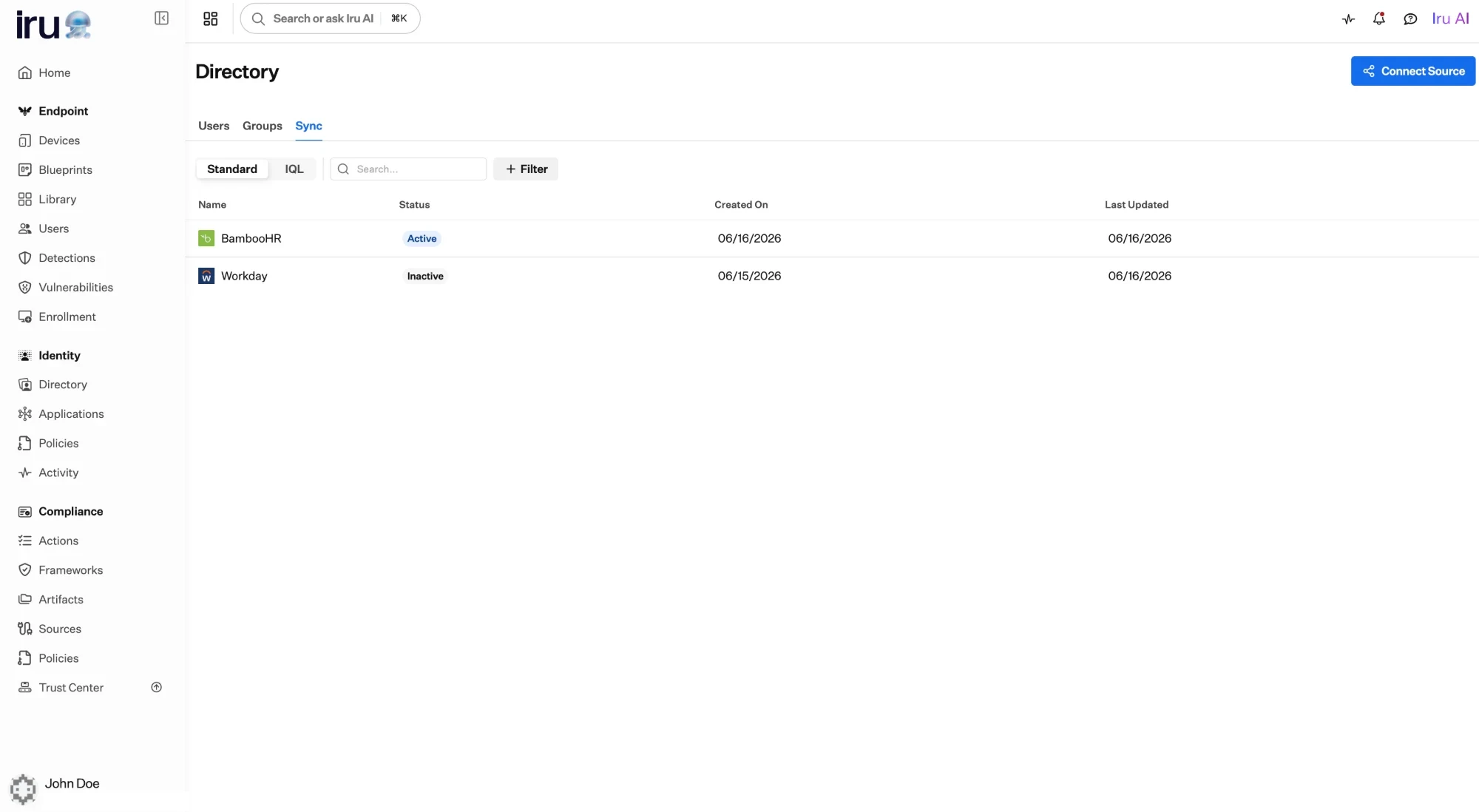Image resolution: width=1479 pixels, height=812 pixels.
Task: Click the Sources sidebar icon
Action: (x=25, y=629)
